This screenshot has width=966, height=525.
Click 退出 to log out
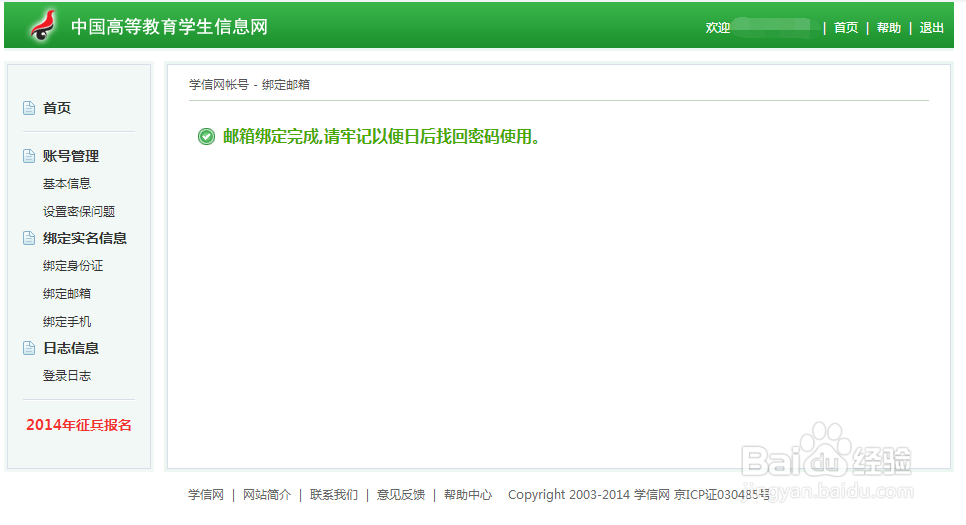click(x=932, y=28)
